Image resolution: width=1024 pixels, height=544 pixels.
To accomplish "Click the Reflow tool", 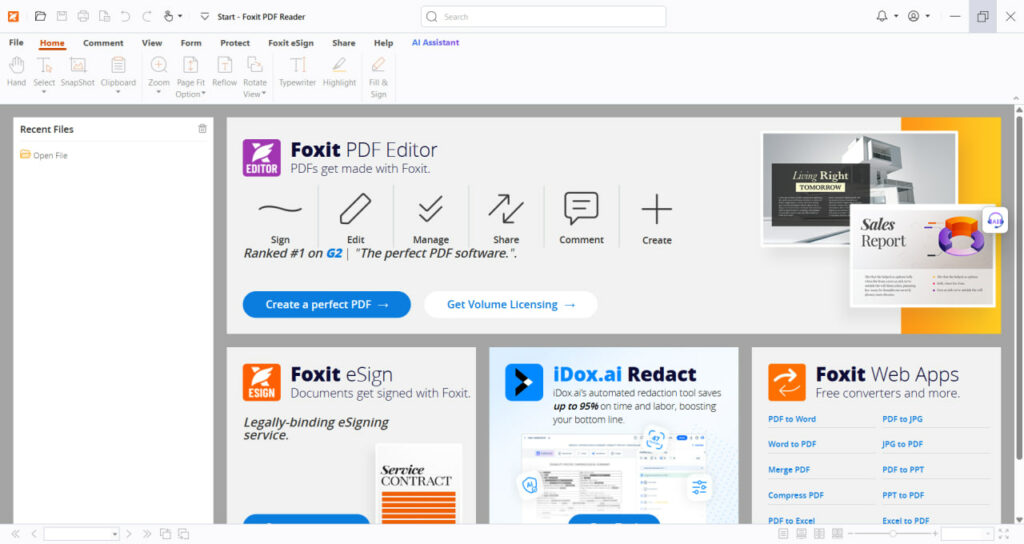I will point(224,72).
